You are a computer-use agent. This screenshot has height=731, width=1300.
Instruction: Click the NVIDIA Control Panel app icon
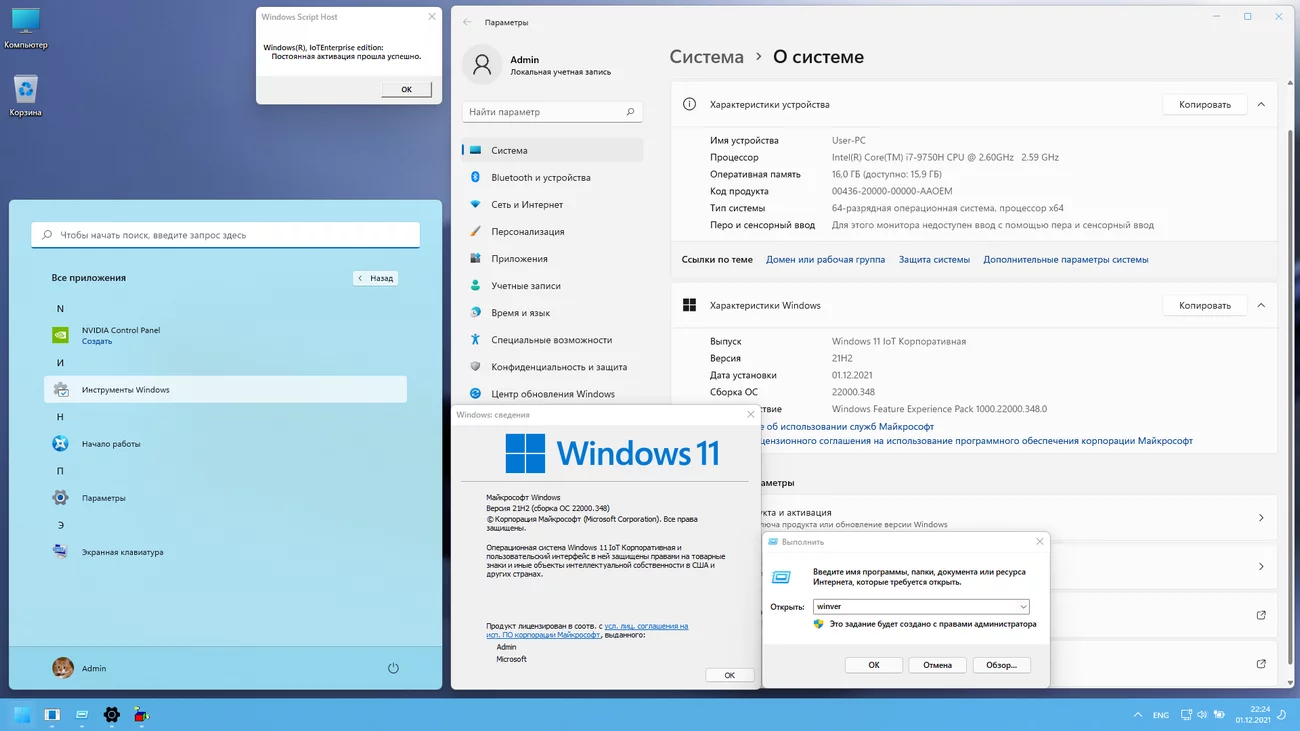click(61, 335)
